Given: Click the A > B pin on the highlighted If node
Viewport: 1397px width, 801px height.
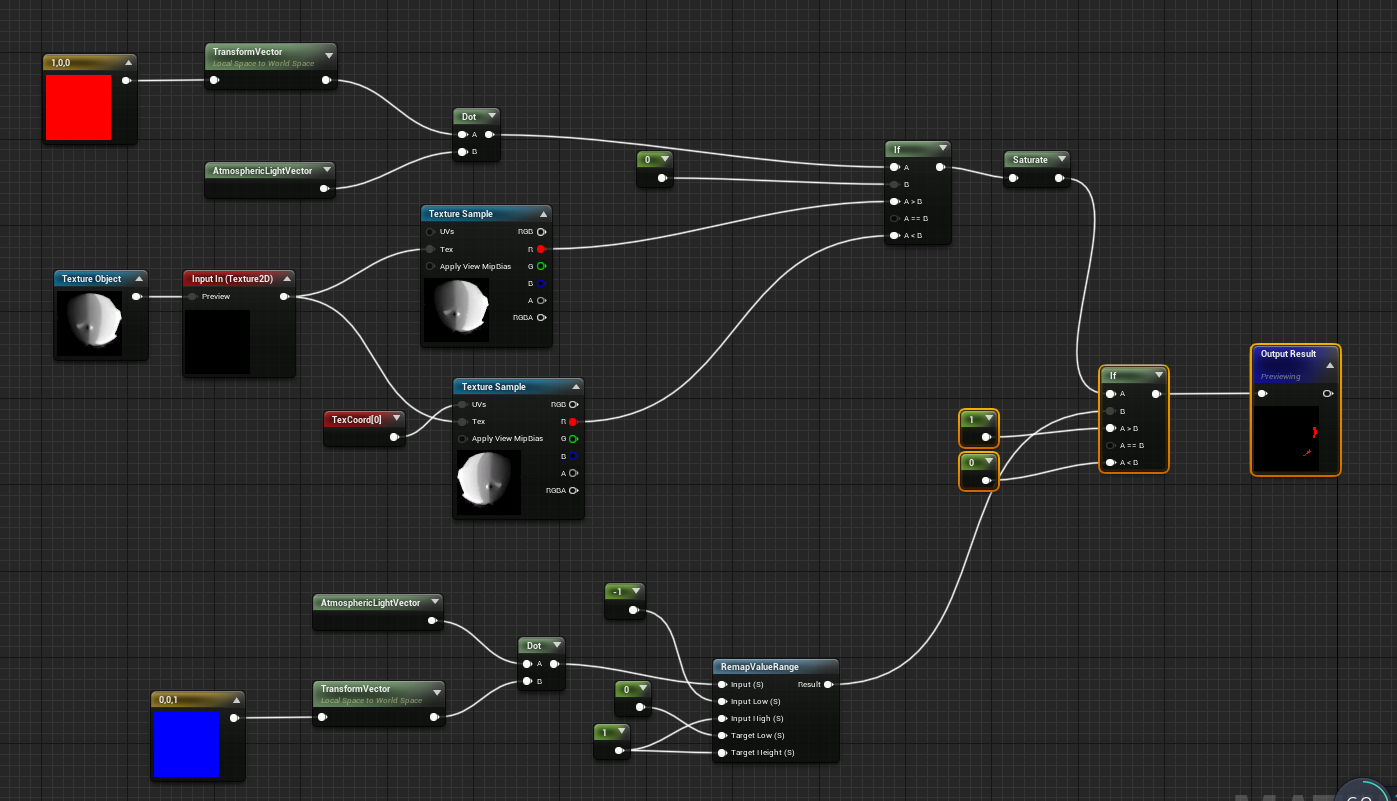Looking at the screenshot, I should pos(1110,427).
